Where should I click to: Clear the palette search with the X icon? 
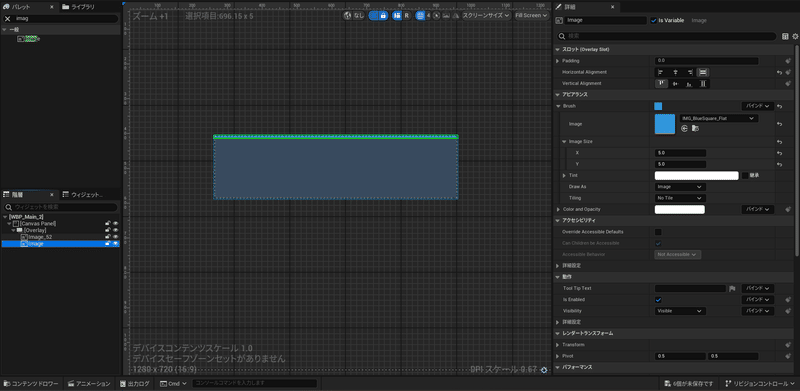point(7,18)
